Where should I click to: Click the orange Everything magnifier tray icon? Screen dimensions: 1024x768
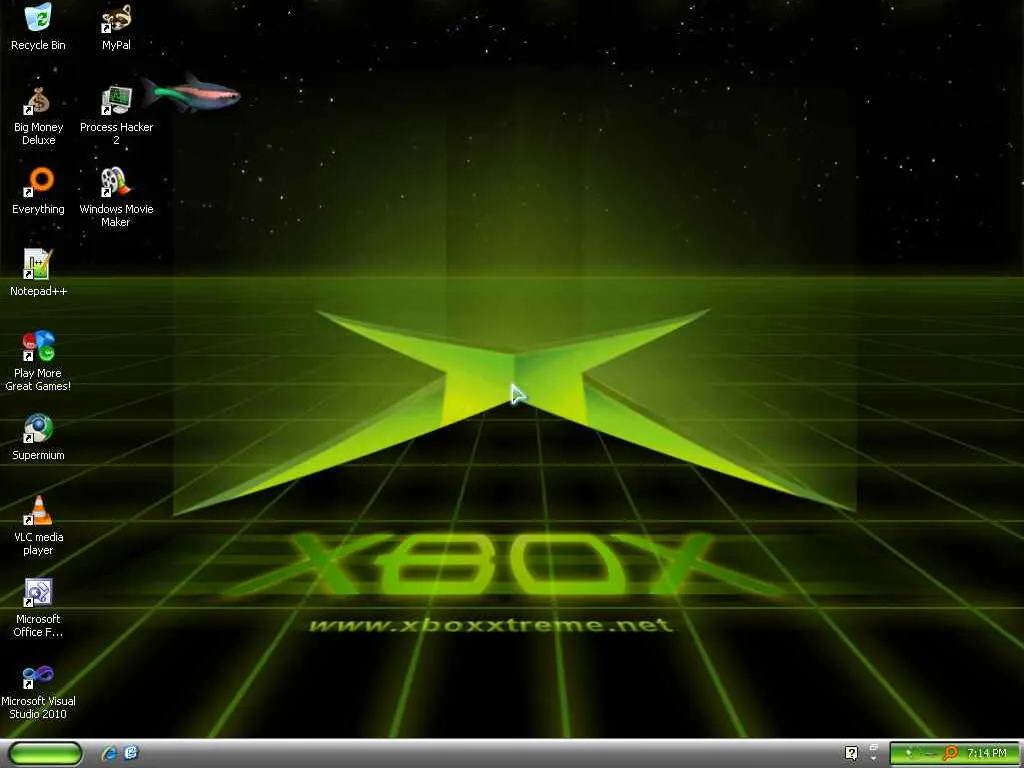952,754
